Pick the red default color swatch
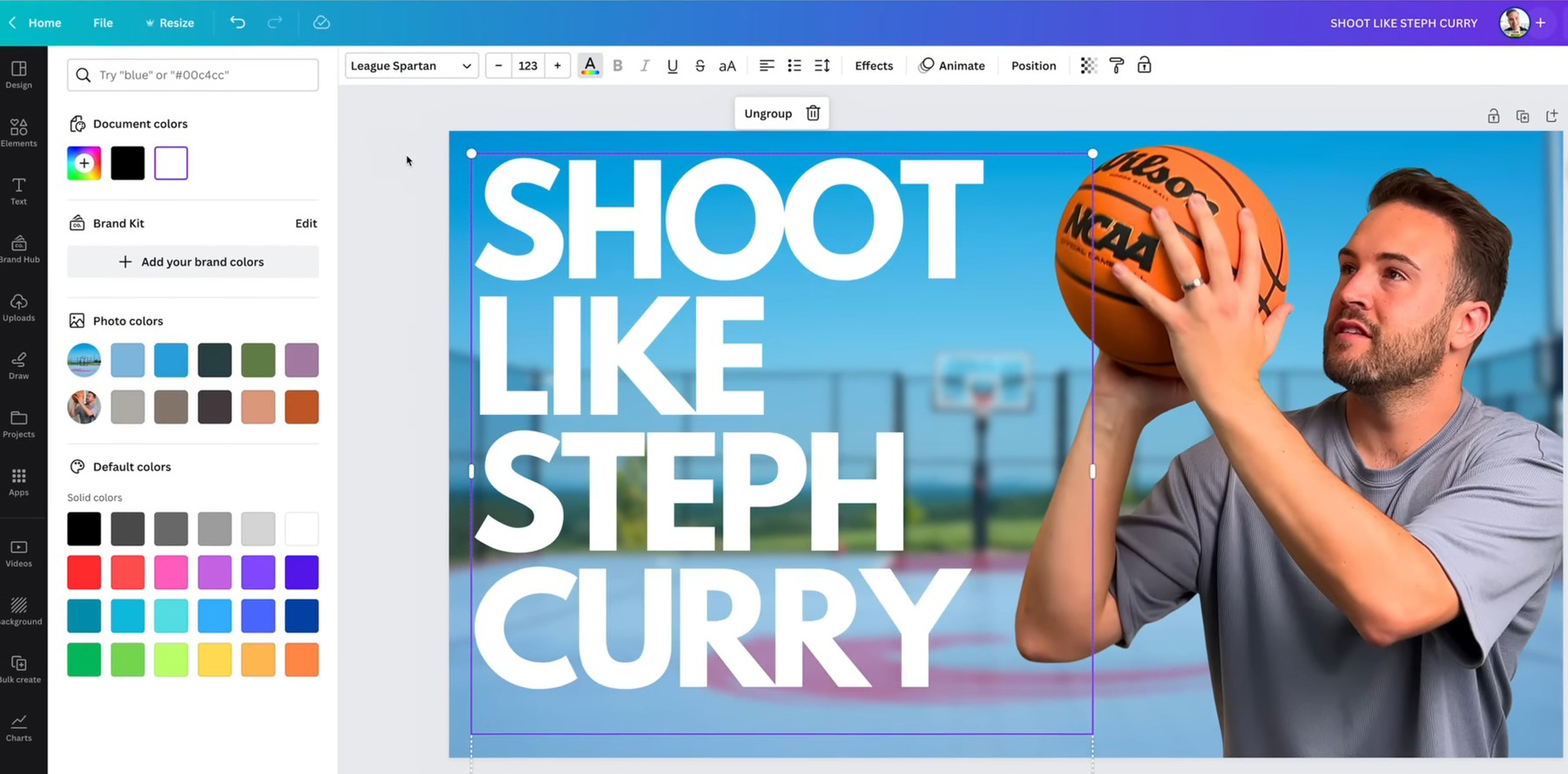Screen dimensions: 1568x774 [84, 573]
